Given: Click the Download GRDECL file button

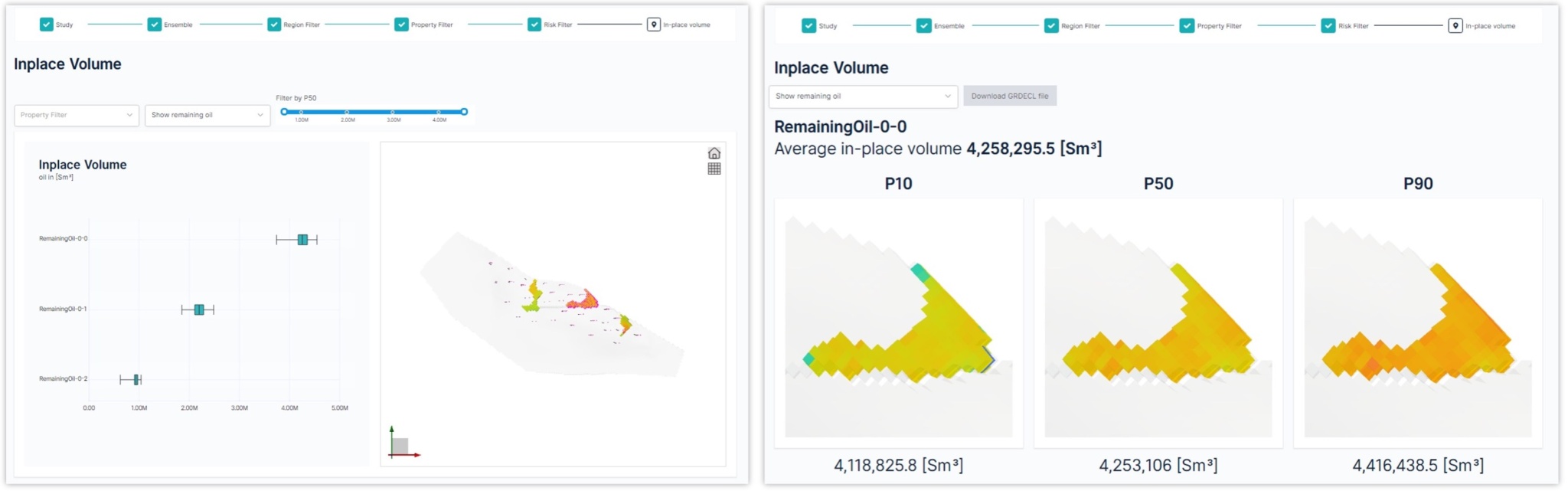Looking at the screenshot, I should pos(1009,97).
